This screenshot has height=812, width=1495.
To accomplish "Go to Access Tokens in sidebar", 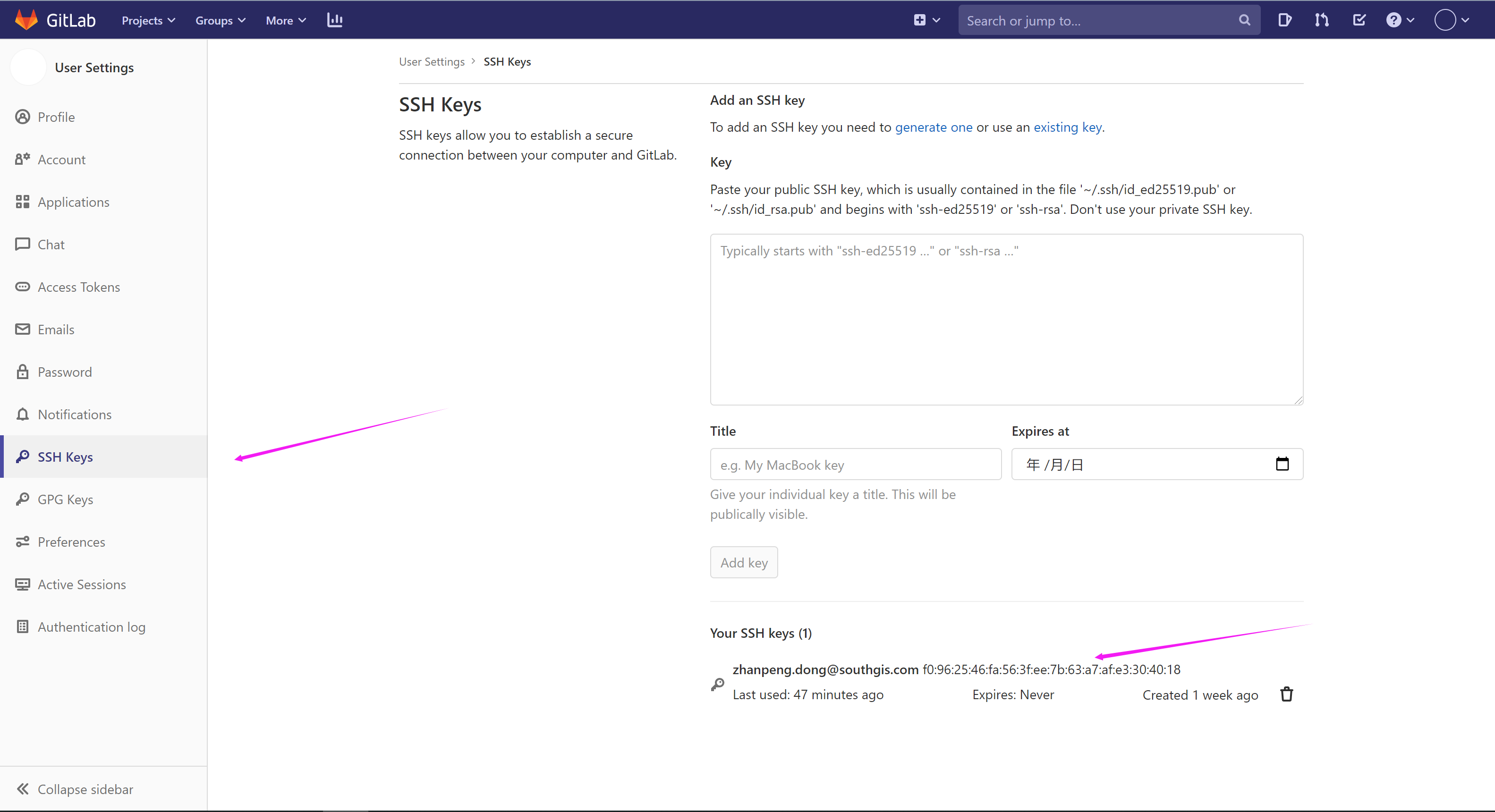I will (x=78, y=287).
